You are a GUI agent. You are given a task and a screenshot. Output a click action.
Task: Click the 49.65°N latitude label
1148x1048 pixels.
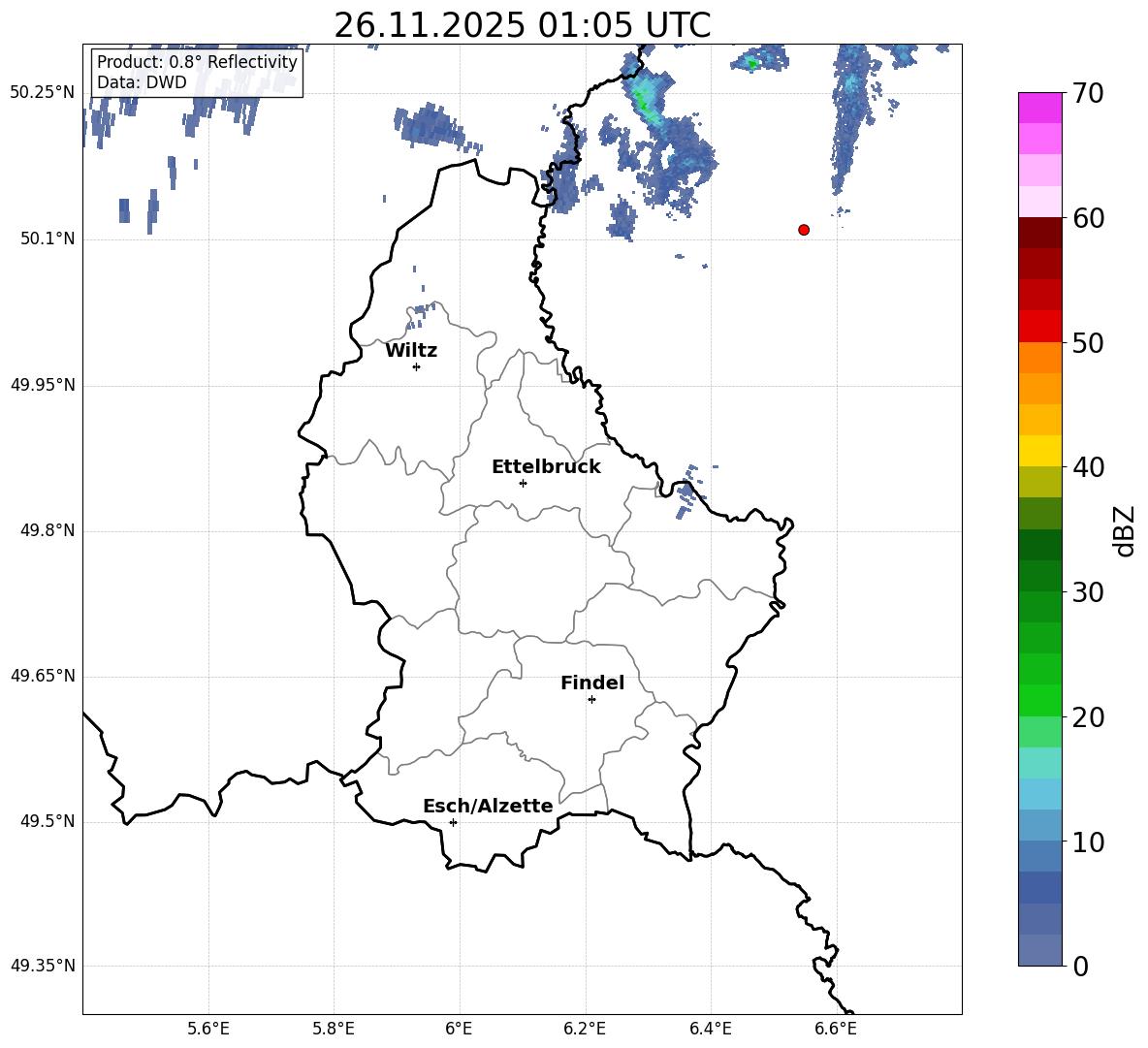(x=43, y=676)
